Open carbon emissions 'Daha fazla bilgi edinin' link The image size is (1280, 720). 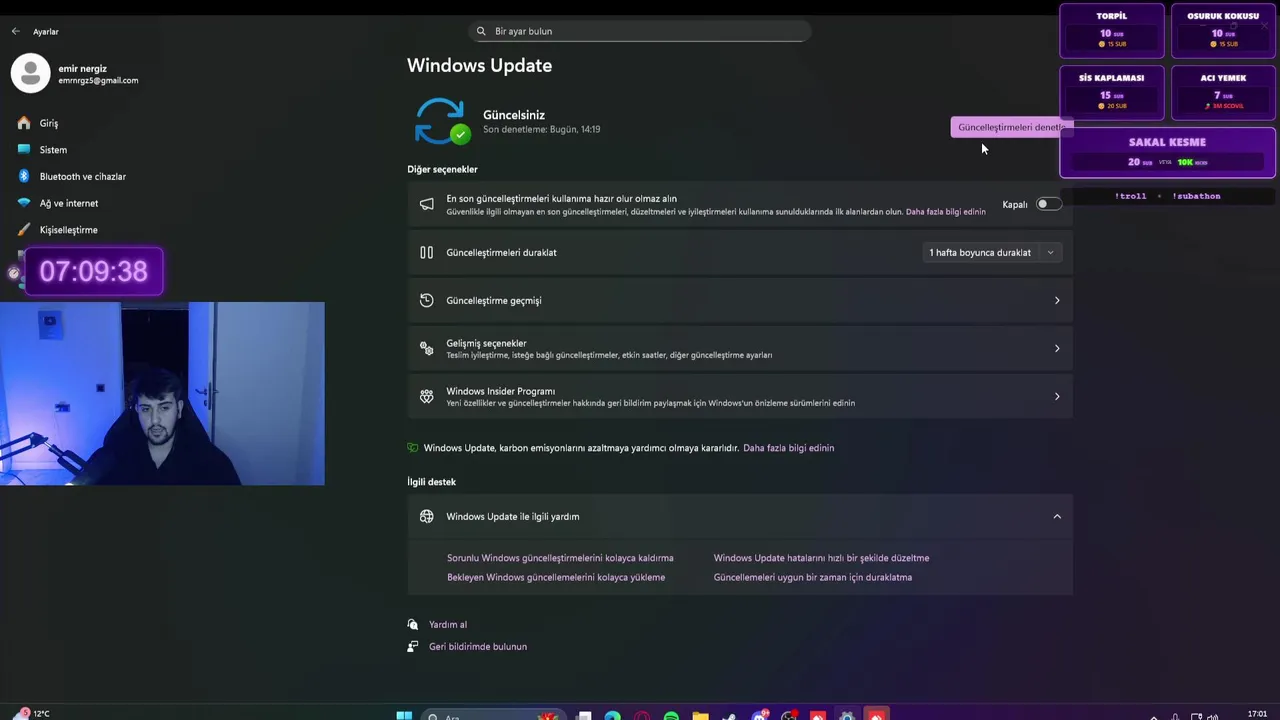pyautogui.click(x=788, y=448)
